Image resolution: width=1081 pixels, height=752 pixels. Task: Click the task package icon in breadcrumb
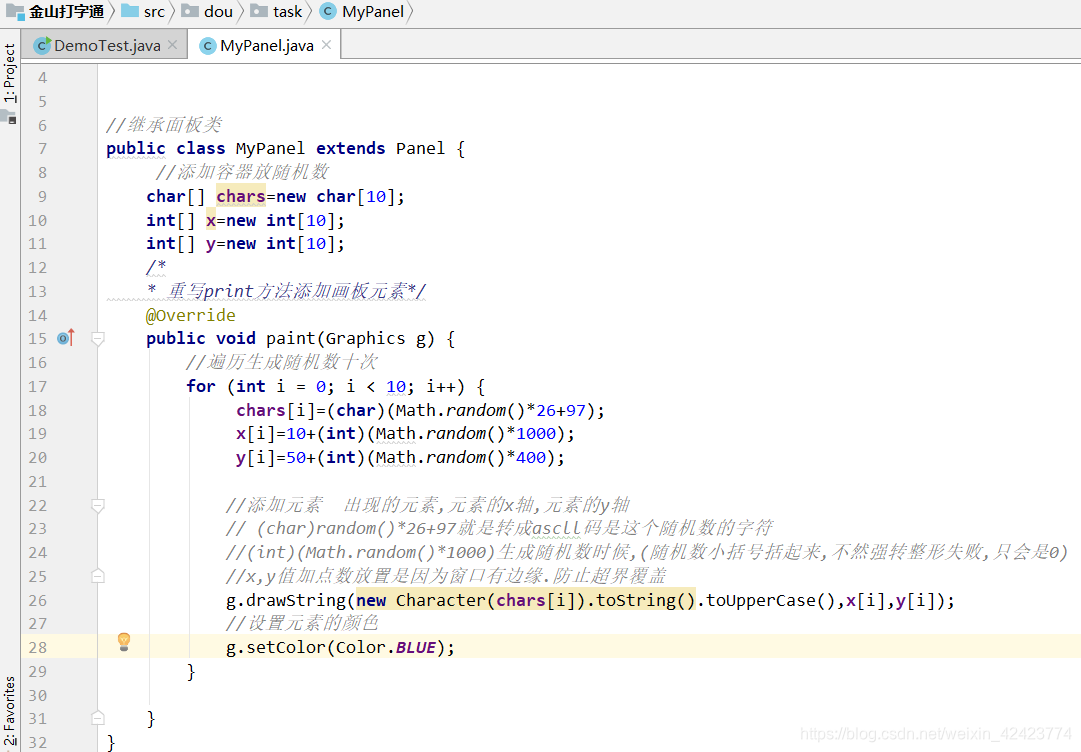(259, 11)
